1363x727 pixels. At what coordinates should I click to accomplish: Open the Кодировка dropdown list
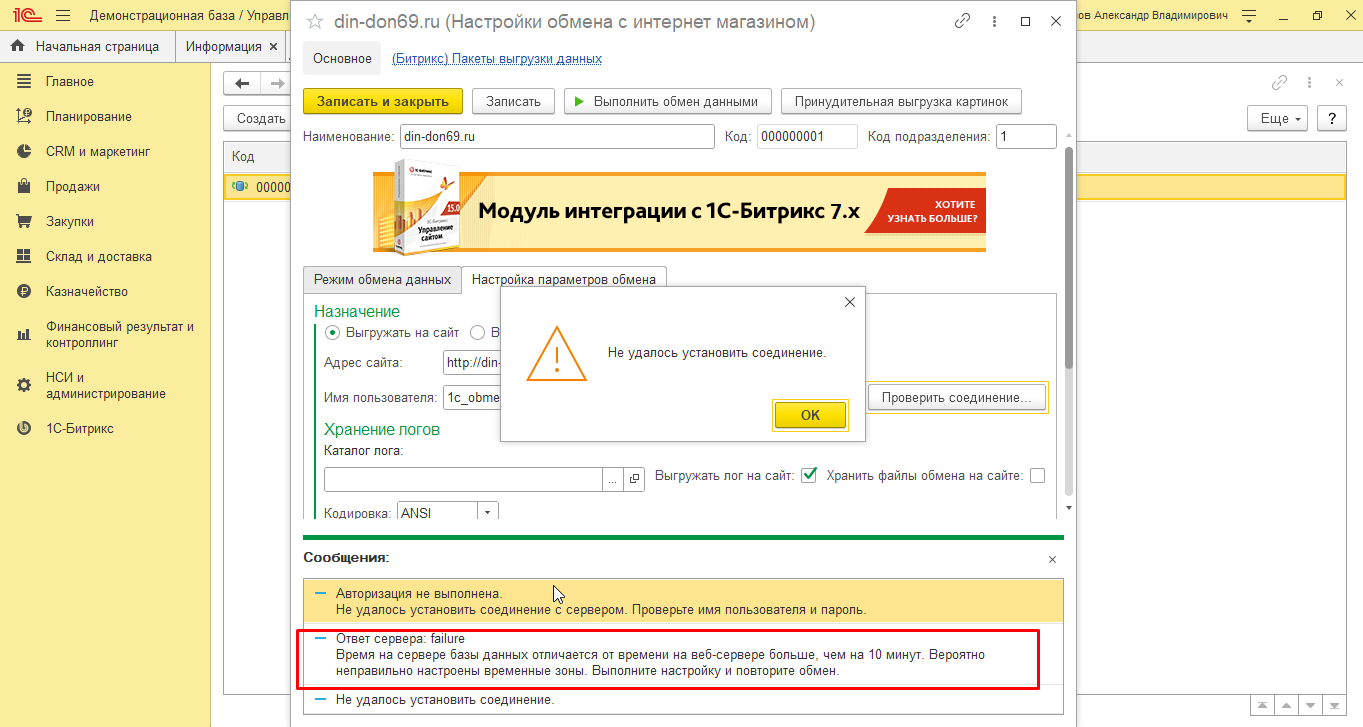pyautogui.click(x=488, y=513)
